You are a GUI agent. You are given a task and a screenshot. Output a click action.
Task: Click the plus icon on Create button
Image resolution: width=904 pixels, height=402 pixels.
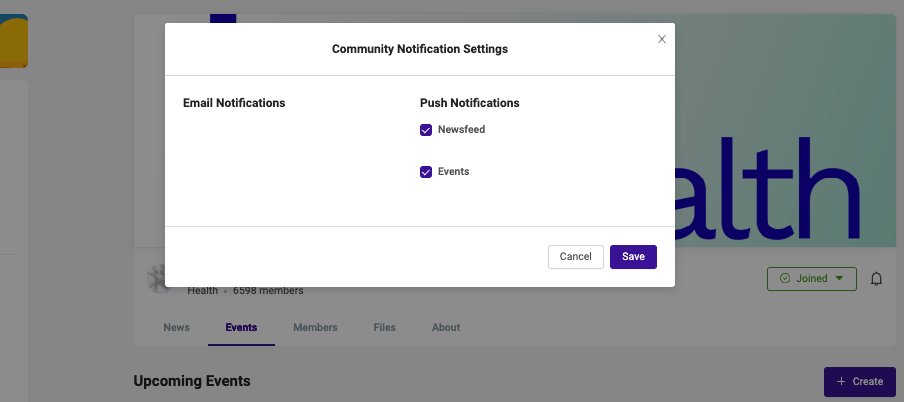[x=841, y=381]
